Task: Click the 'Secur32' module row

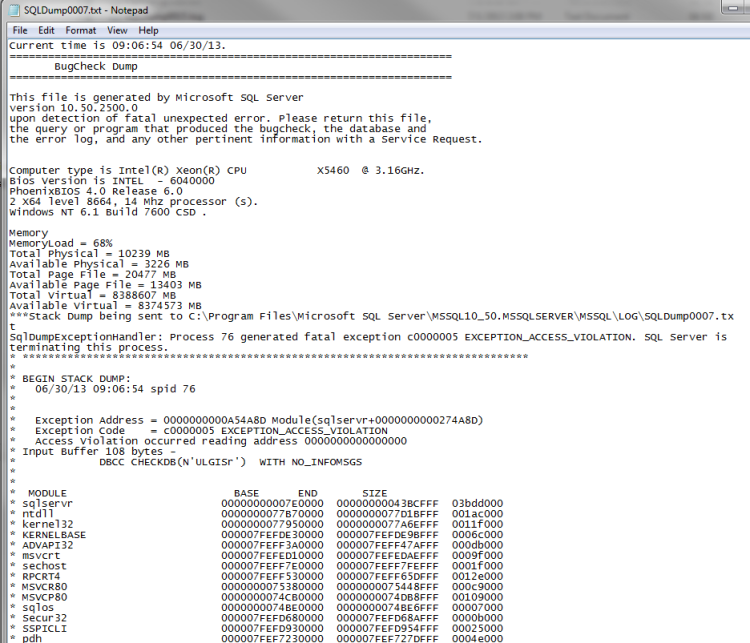Action: coord(256,619)
